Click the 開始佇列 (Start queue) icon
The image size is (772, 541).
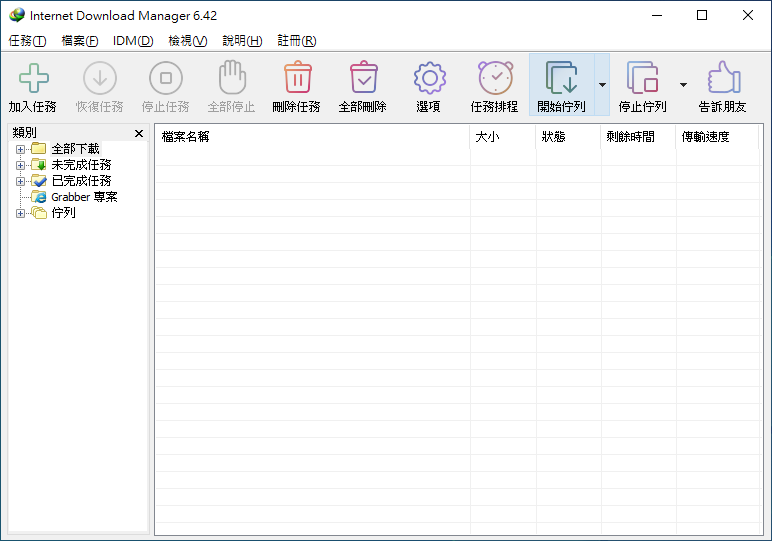[561, 78]
